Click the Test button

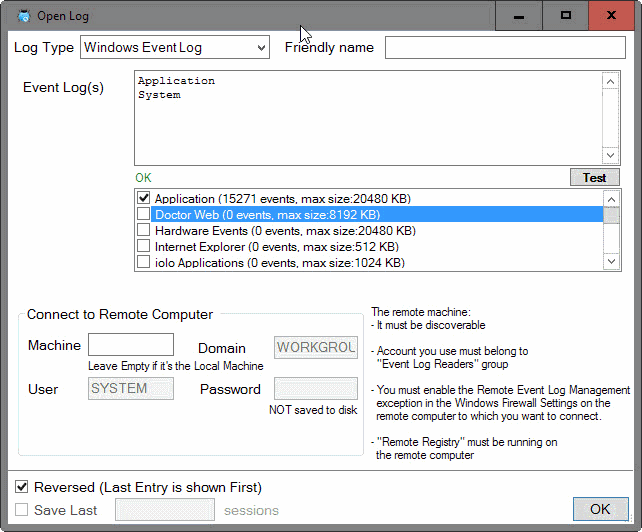595,177
